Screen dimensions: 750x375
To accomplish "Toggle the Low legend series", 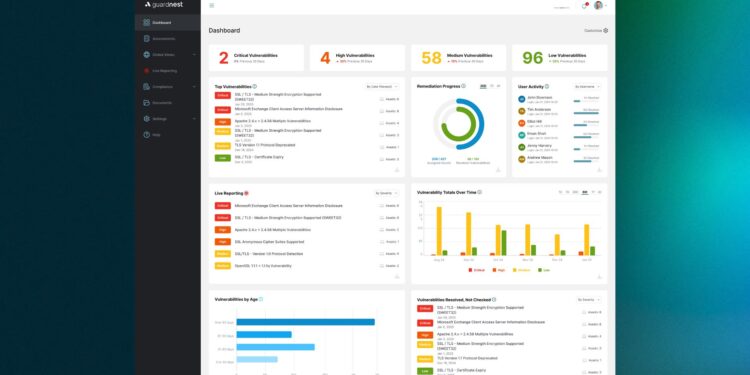I will pos(544,270).
